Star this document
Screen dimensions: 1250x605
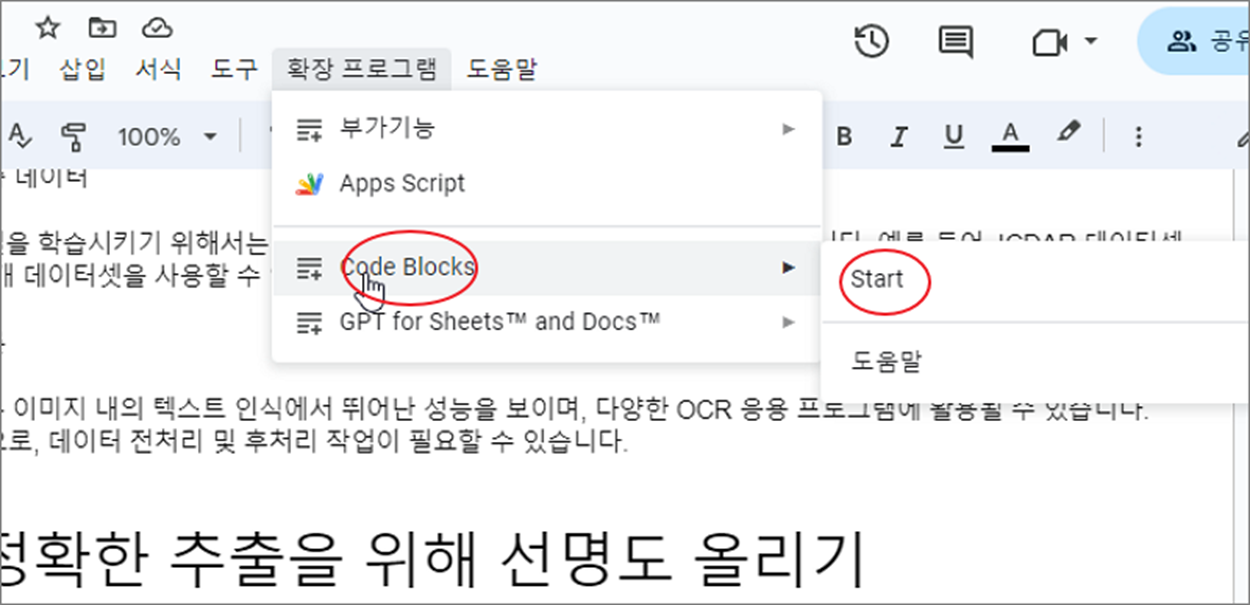[48, 27]
